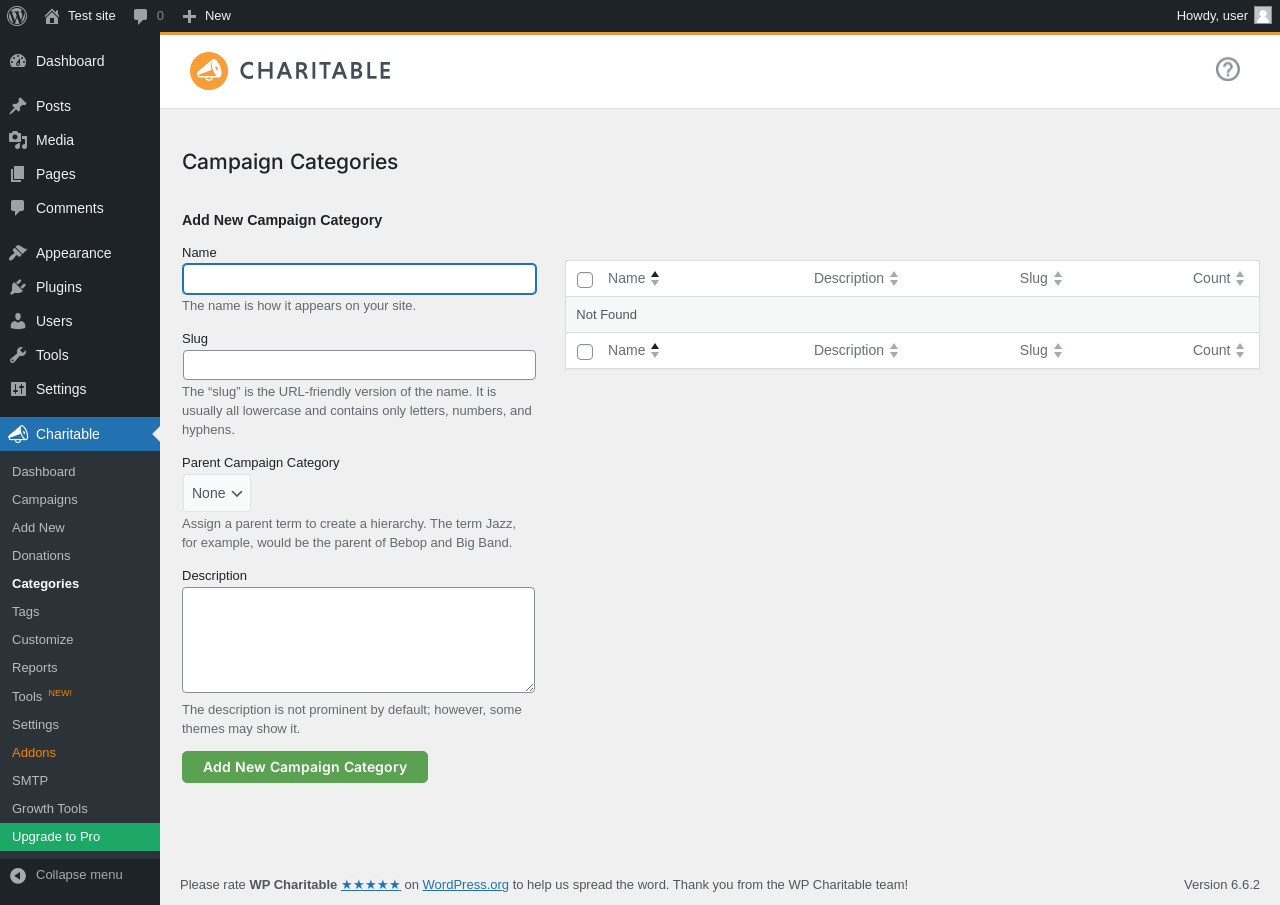Screen dimensions: 1280x905
Task: Check the select-all box in table header
Action: 585,280
